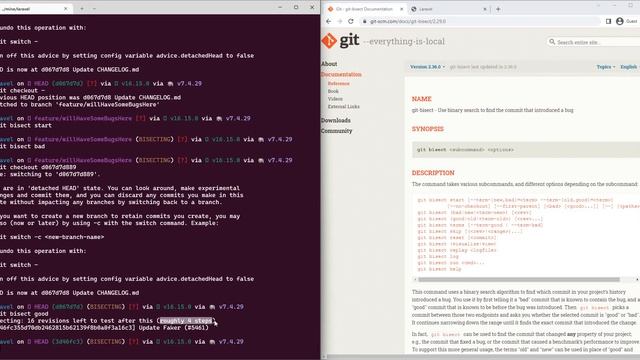
Task: Click the browser back arrow
Action: pyautogui.click(x=329, y=21)
